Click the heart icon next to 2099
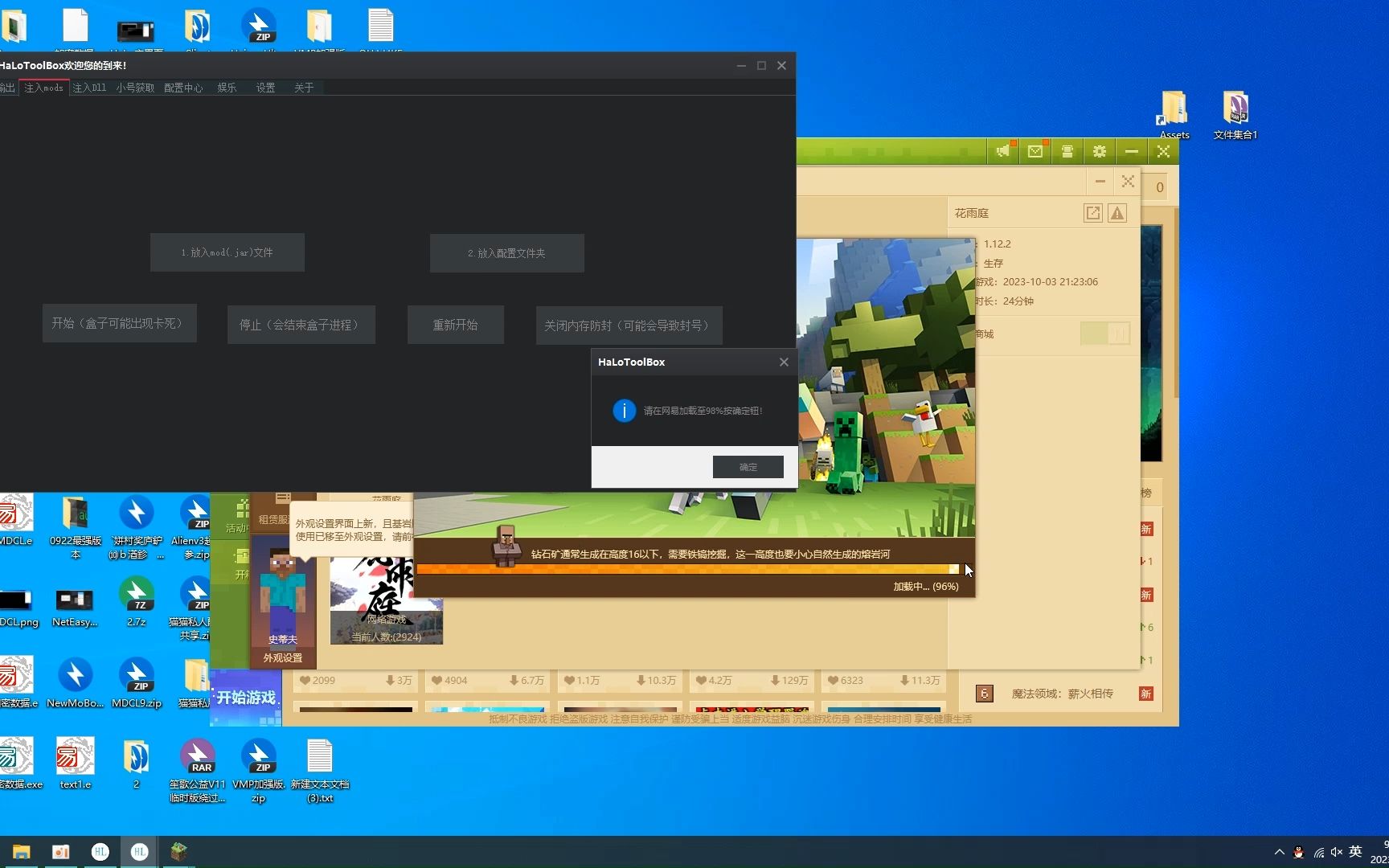Image resolution: width=1389 pixels, height=868 pixels. [305, 680]
